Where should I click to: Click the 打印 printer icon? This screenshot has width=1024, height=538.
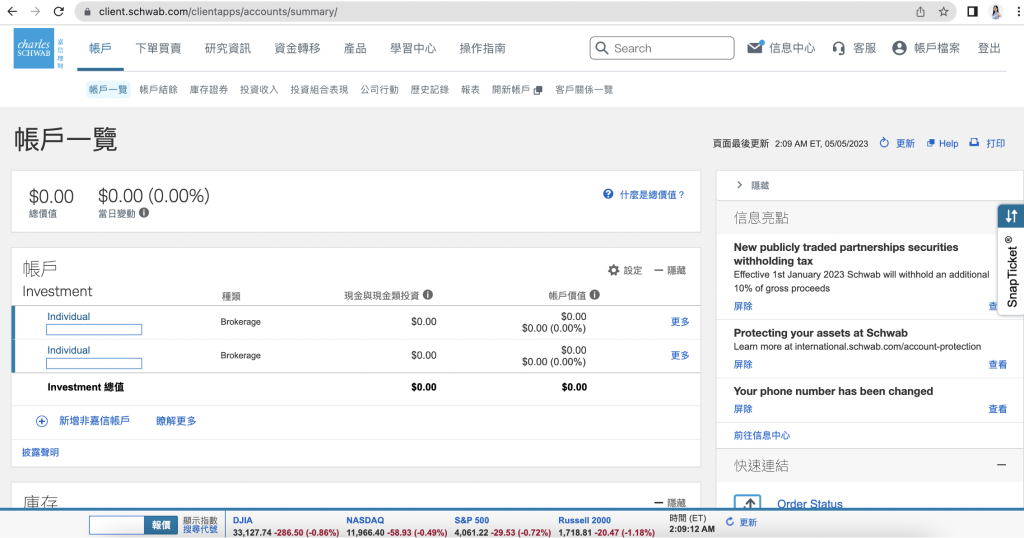(975, 143)
